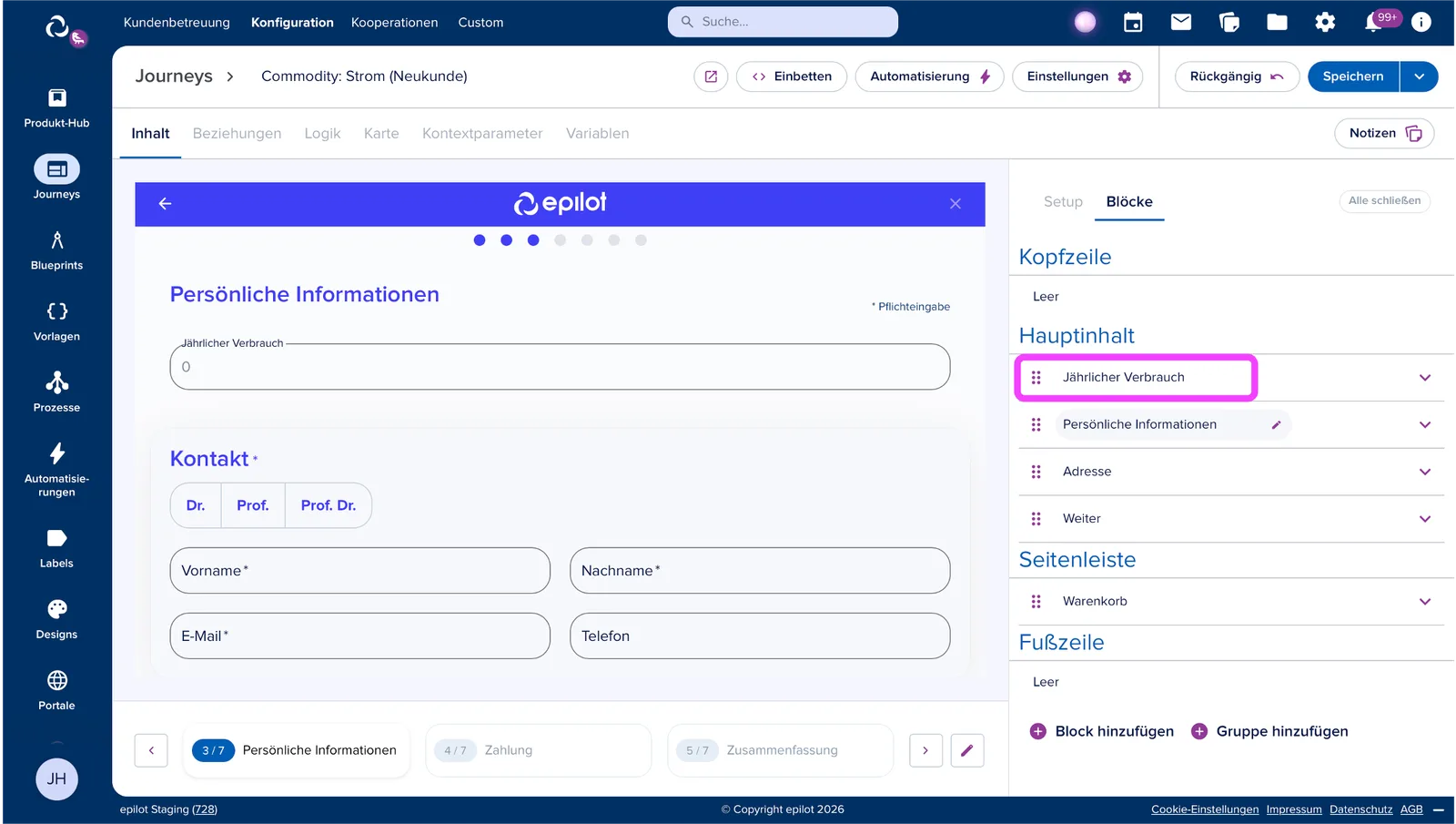The width and height of the screenshot is (1456, 824).
Task: Open the Kontextparameter tab
Action: pos(482,134)
